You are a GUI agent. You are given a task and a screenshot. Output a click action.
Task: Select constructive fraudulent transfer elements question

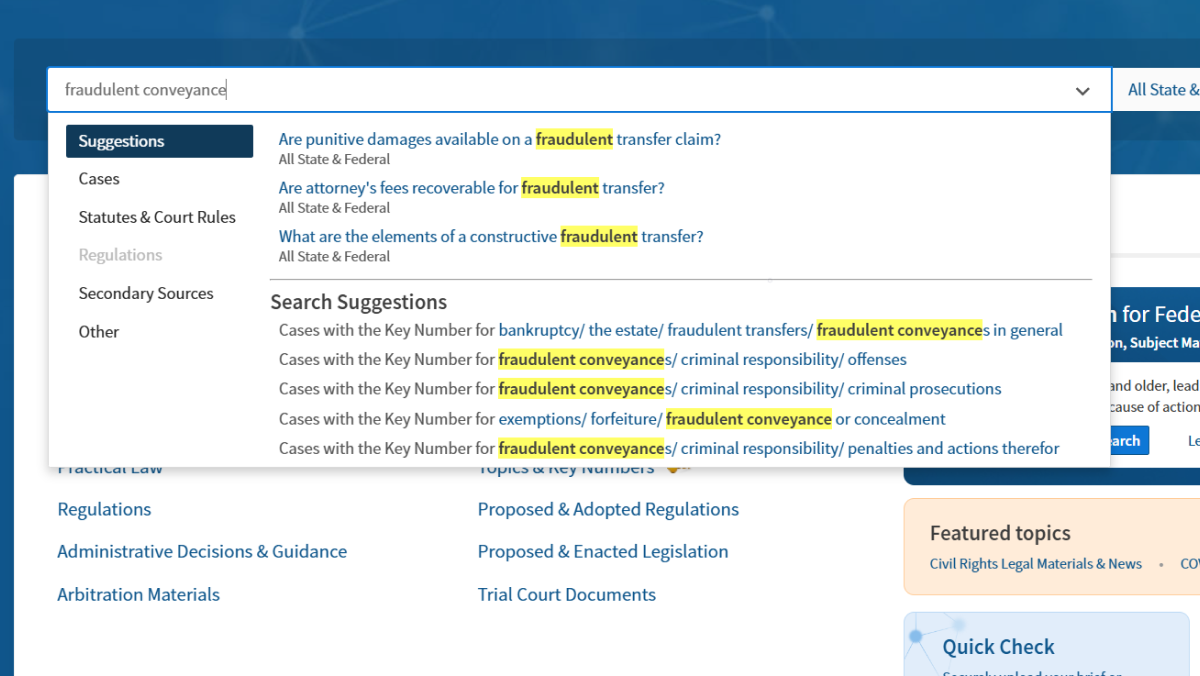pyautogui.click(x=491, y=237)
